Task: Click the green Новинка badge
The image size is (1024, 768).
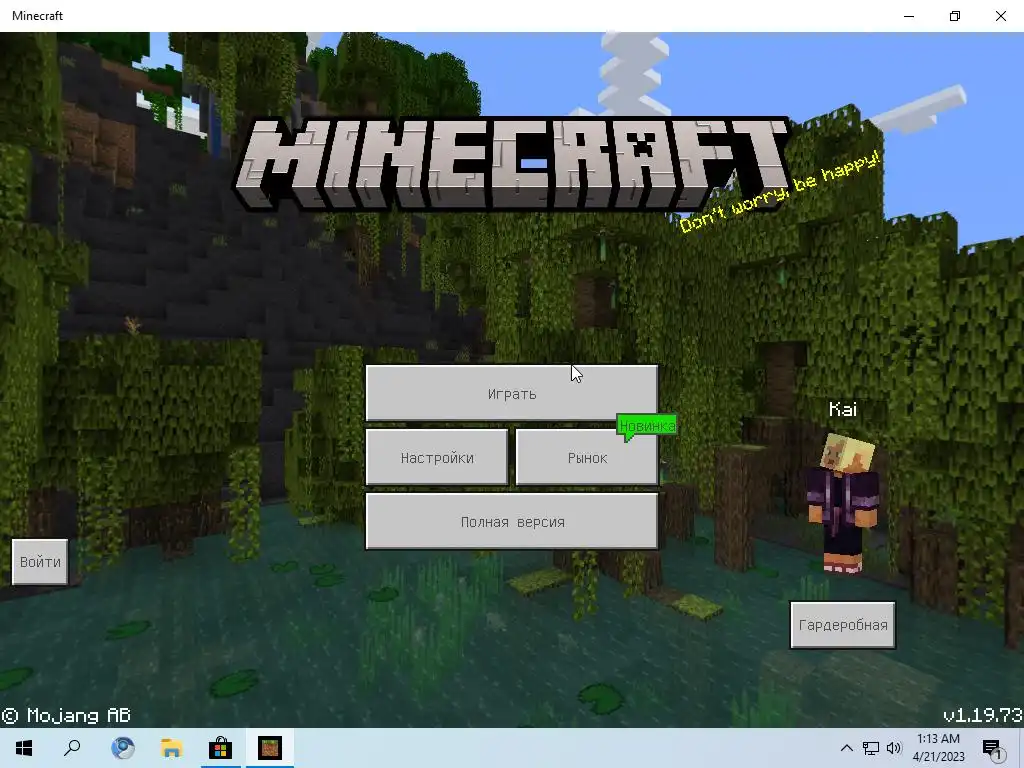Action: (647, 426)
